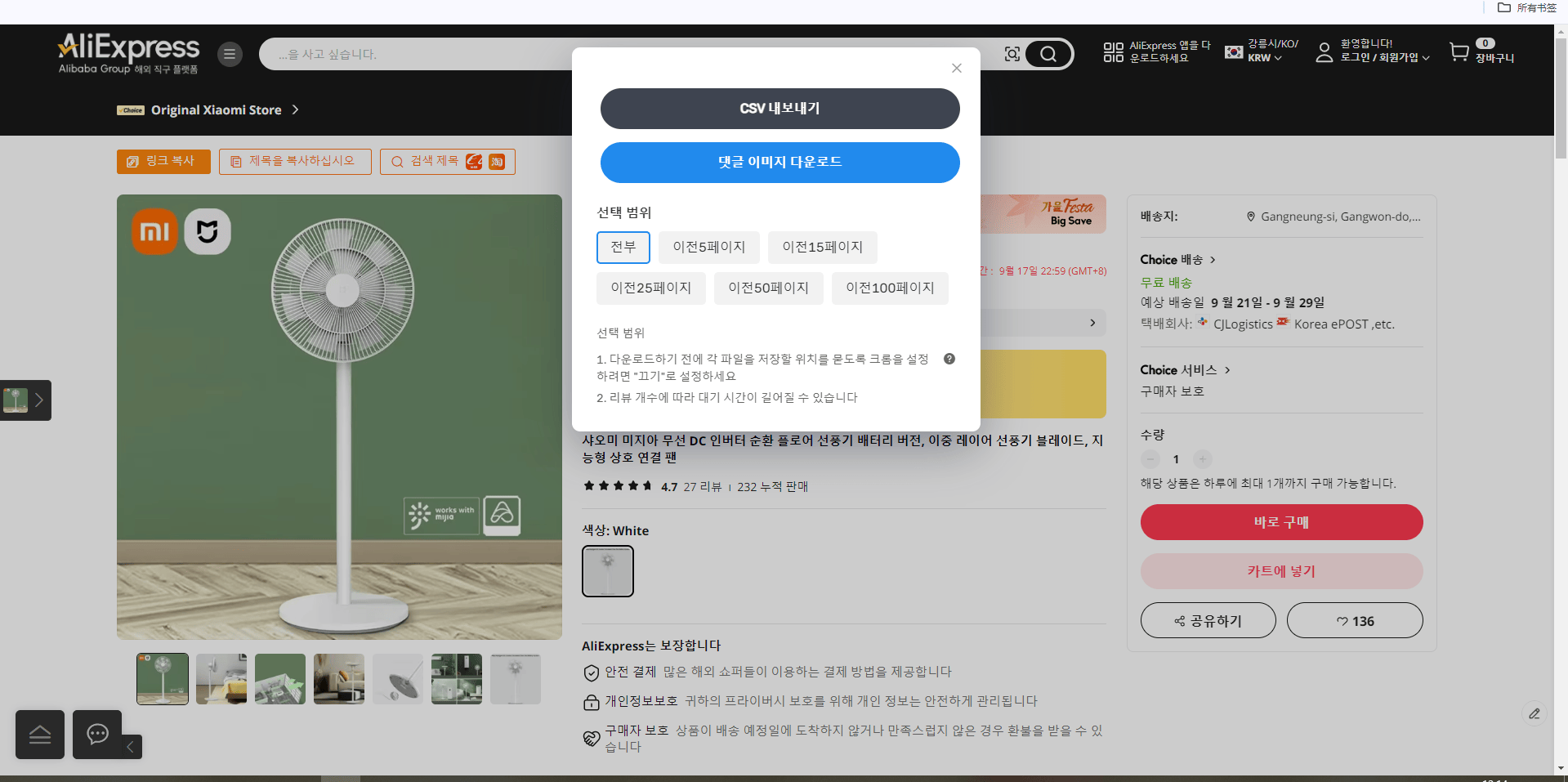
Task: Click the image search camera icon
Action: (1012, 54)
